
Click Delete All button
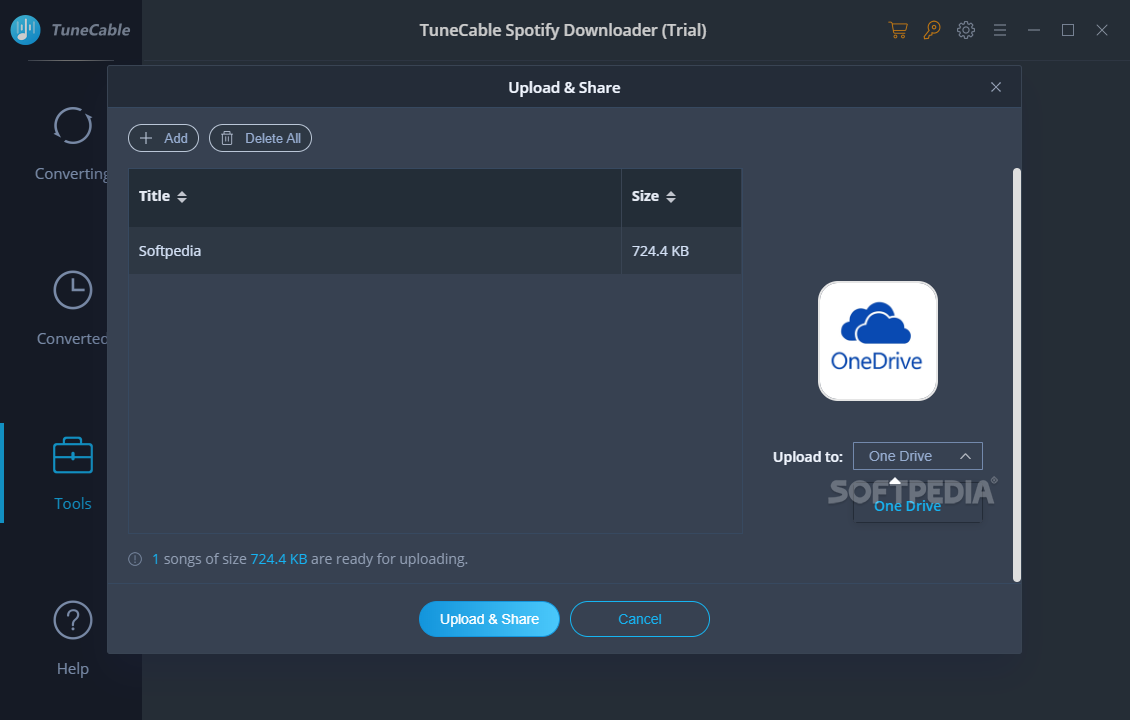click(260, 138)
